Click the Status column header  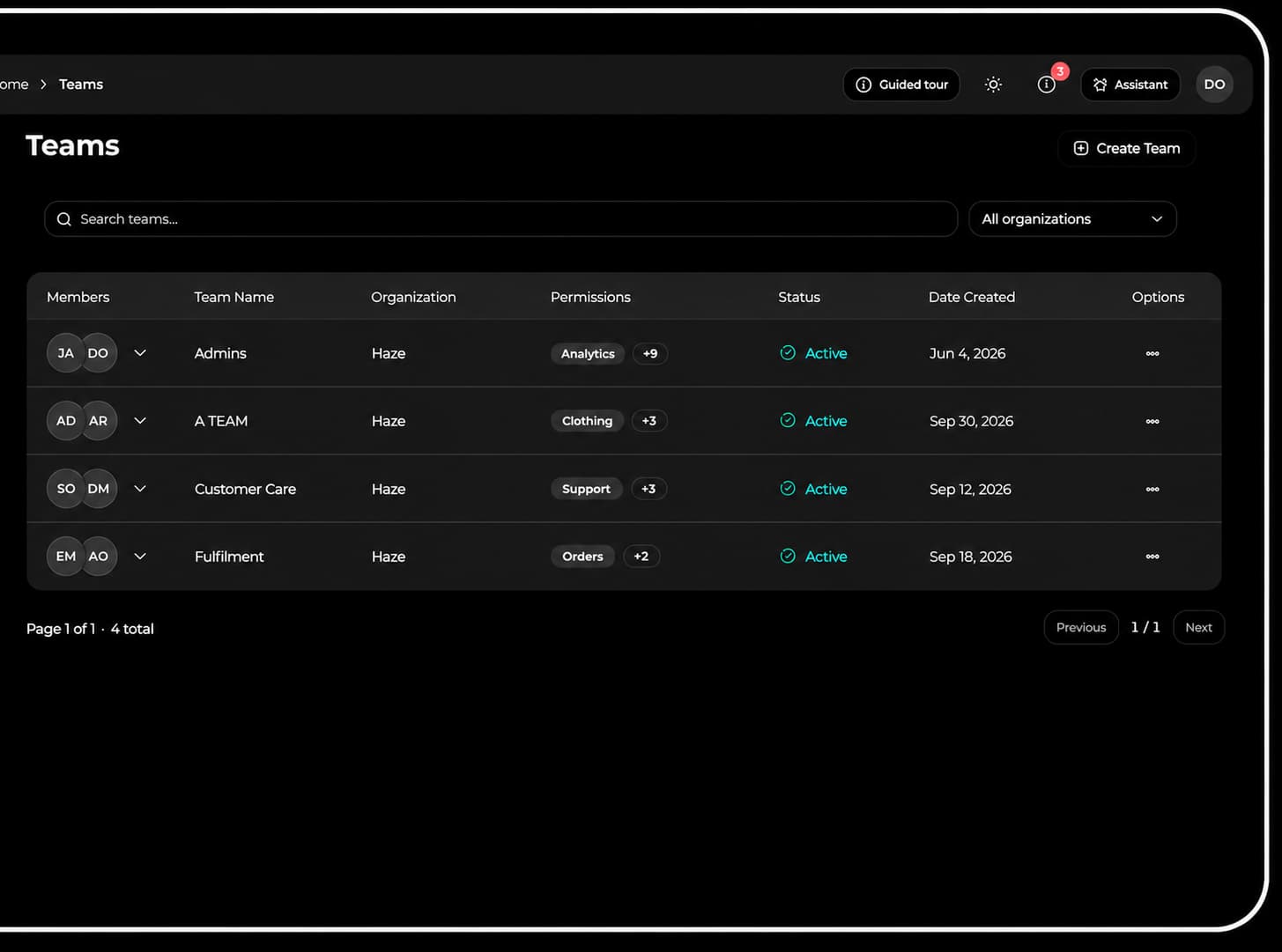[799, 297]
